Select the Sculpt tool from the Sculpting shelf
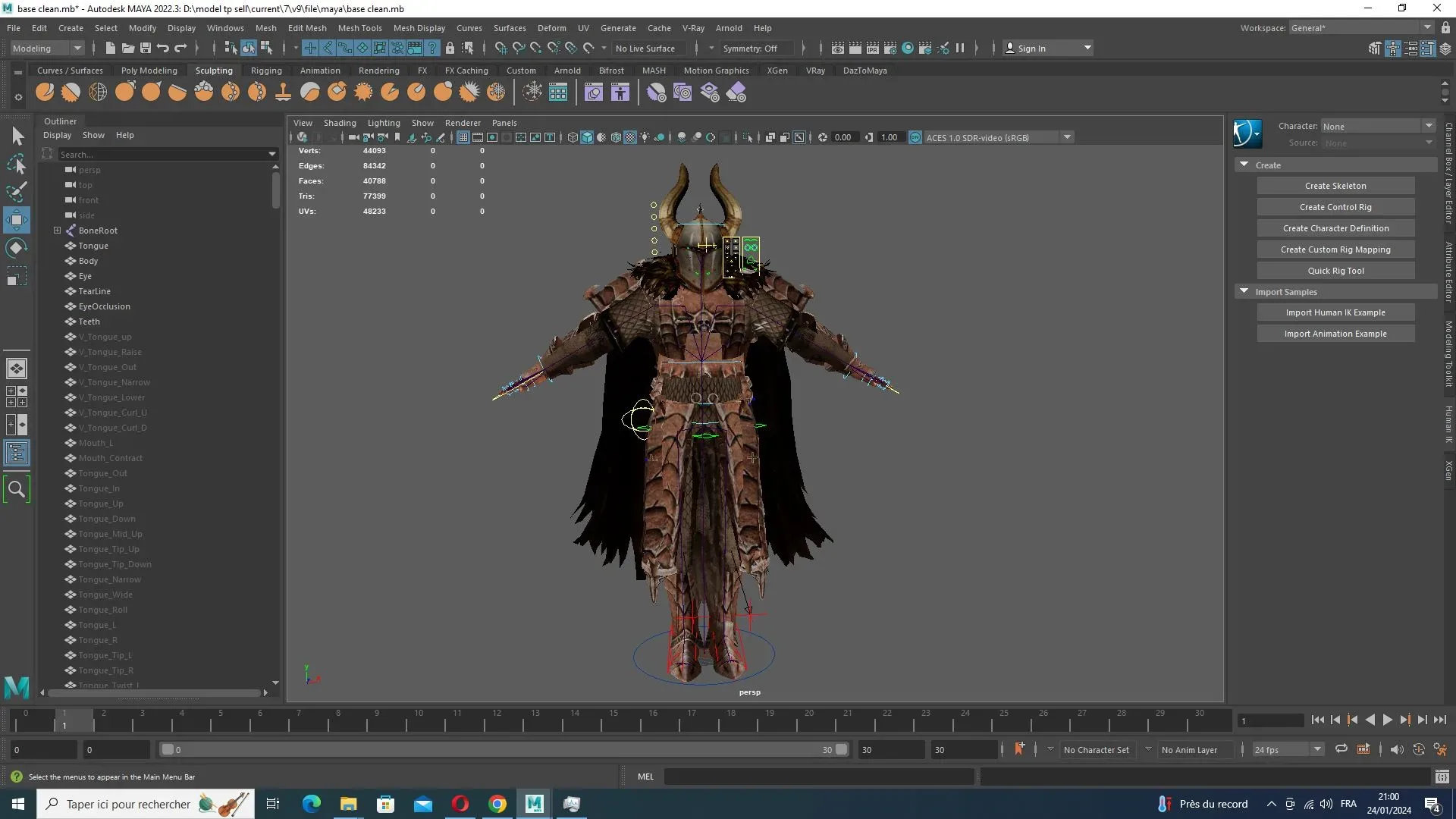 click(45, 92)
